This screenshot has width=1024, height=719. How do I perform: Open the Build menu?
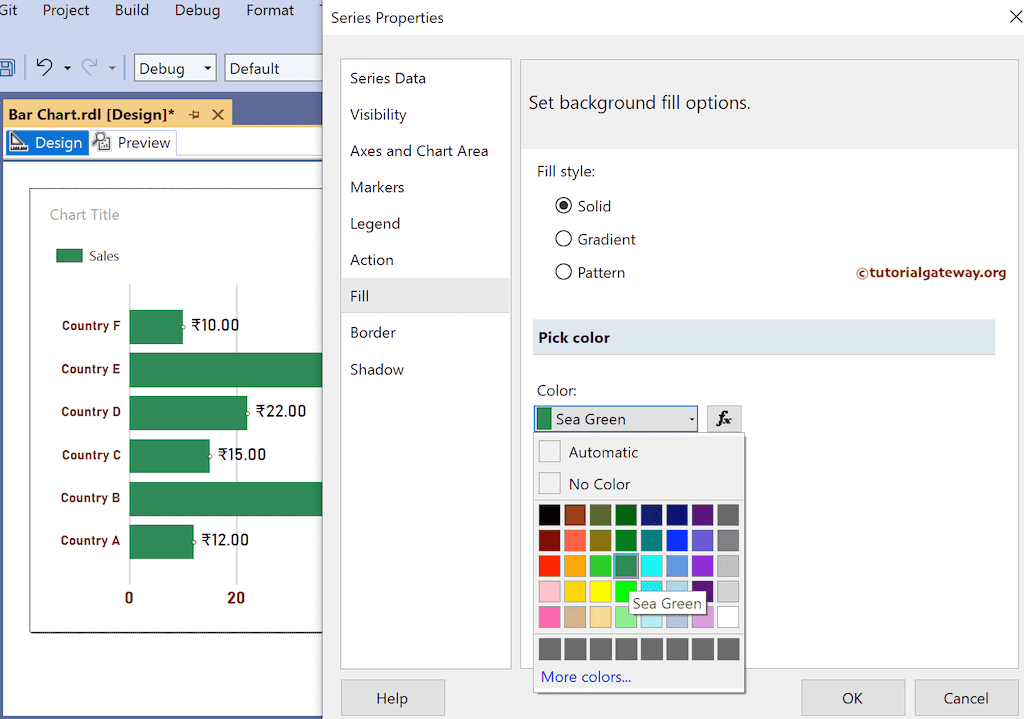click(x=130, y=11)
